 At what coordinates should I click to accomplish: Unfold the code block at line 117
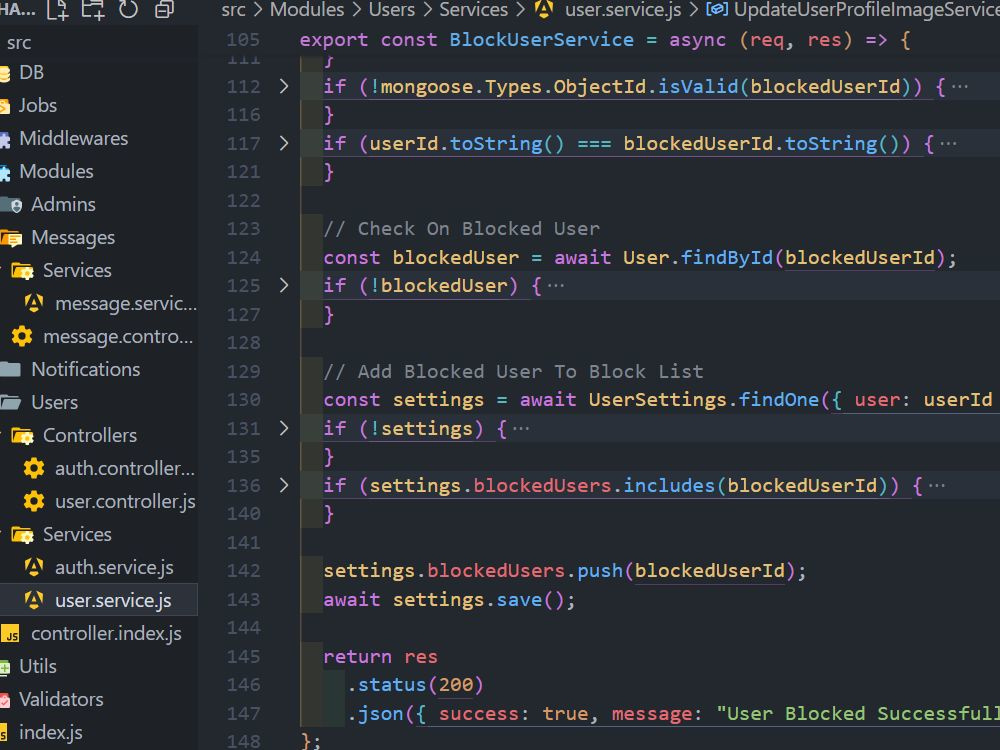[284, 143]
